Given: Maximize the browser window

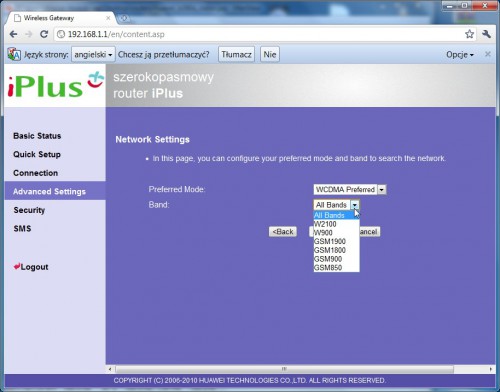Looking at the screenshot, I should (x=464, y=5).
